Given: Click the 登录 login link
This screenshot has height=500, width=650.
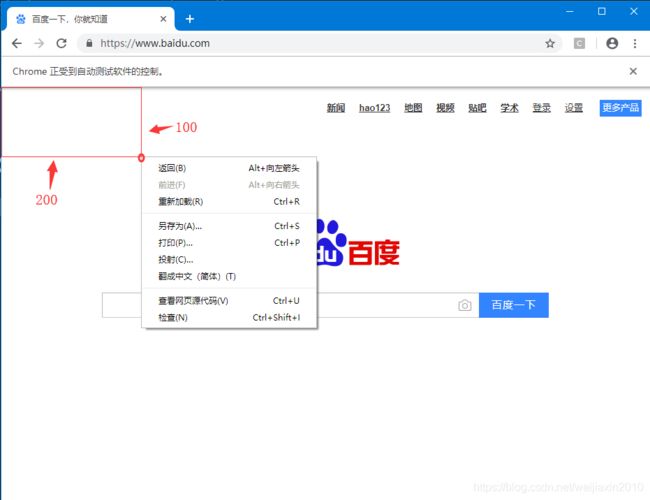Looking at the screenshot, I should click(x=541, y=108).
